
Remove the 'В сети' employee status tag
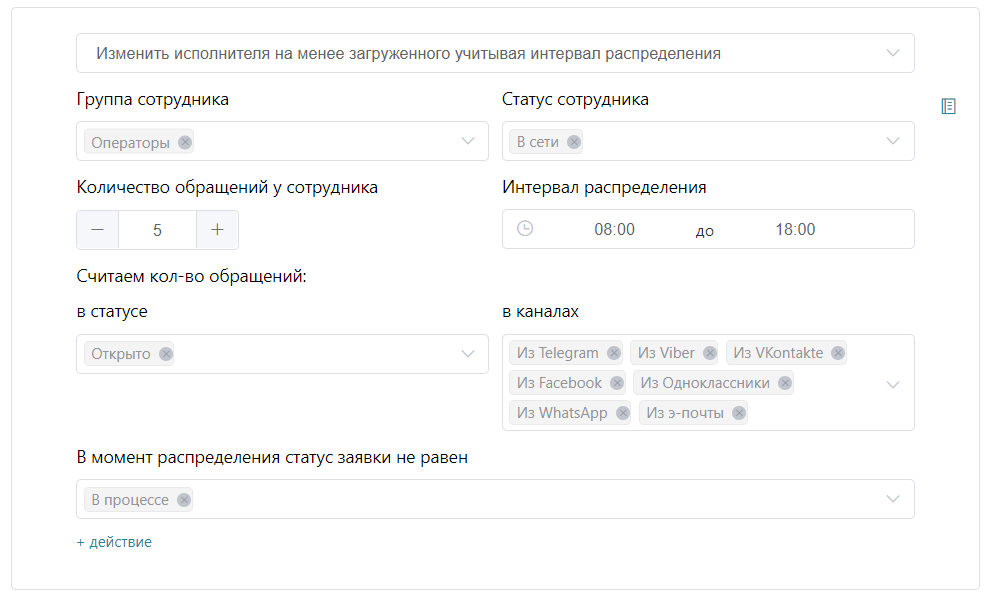574,142
